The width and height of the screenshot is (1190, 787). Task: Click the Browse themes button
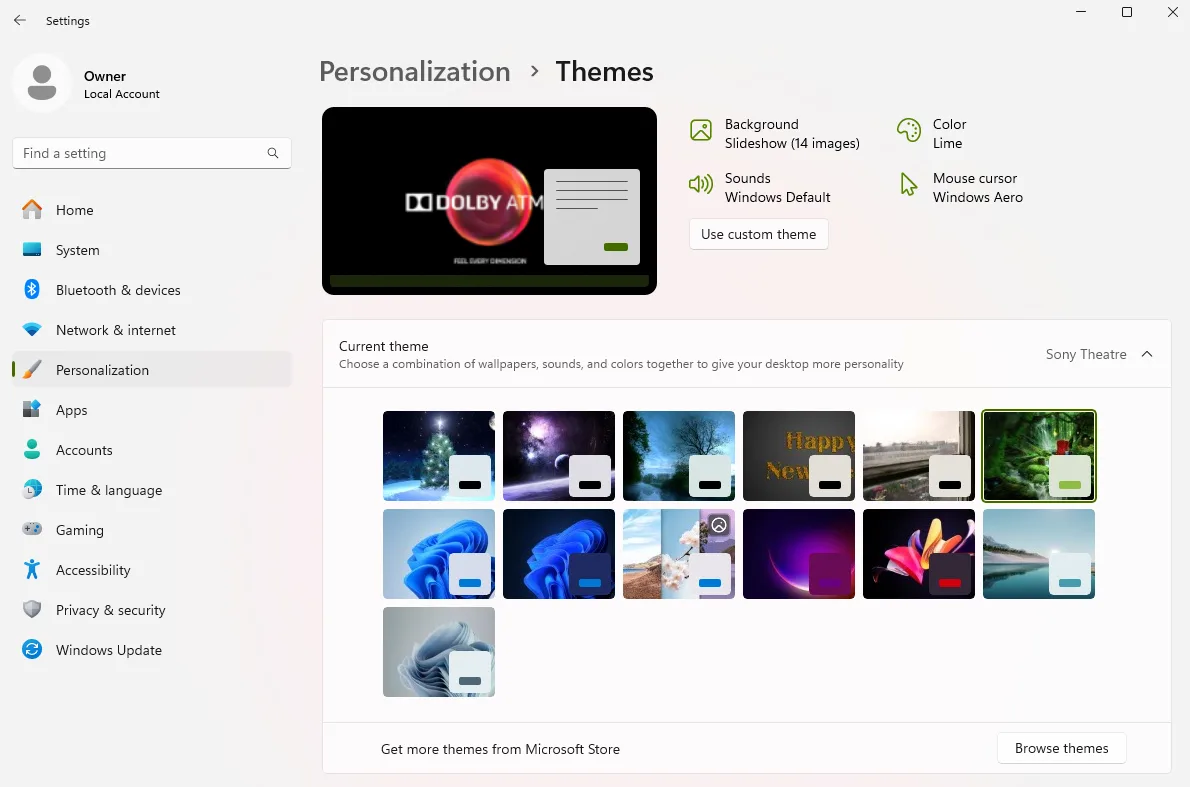tap(1061, 748)
